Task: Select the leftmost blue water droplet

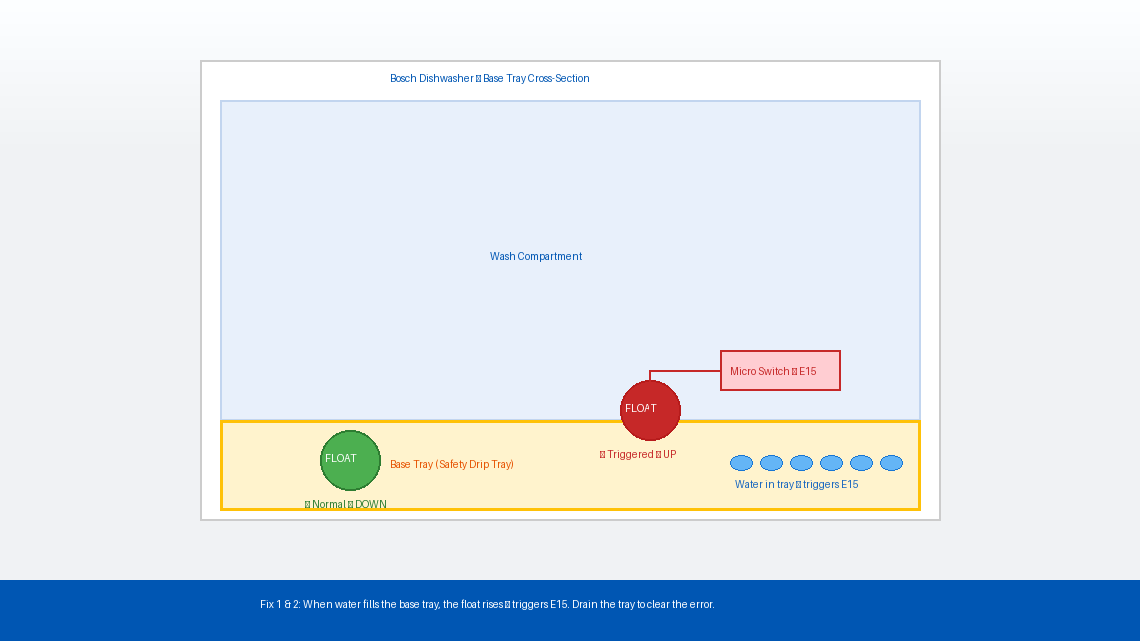Action: (741, 463)
